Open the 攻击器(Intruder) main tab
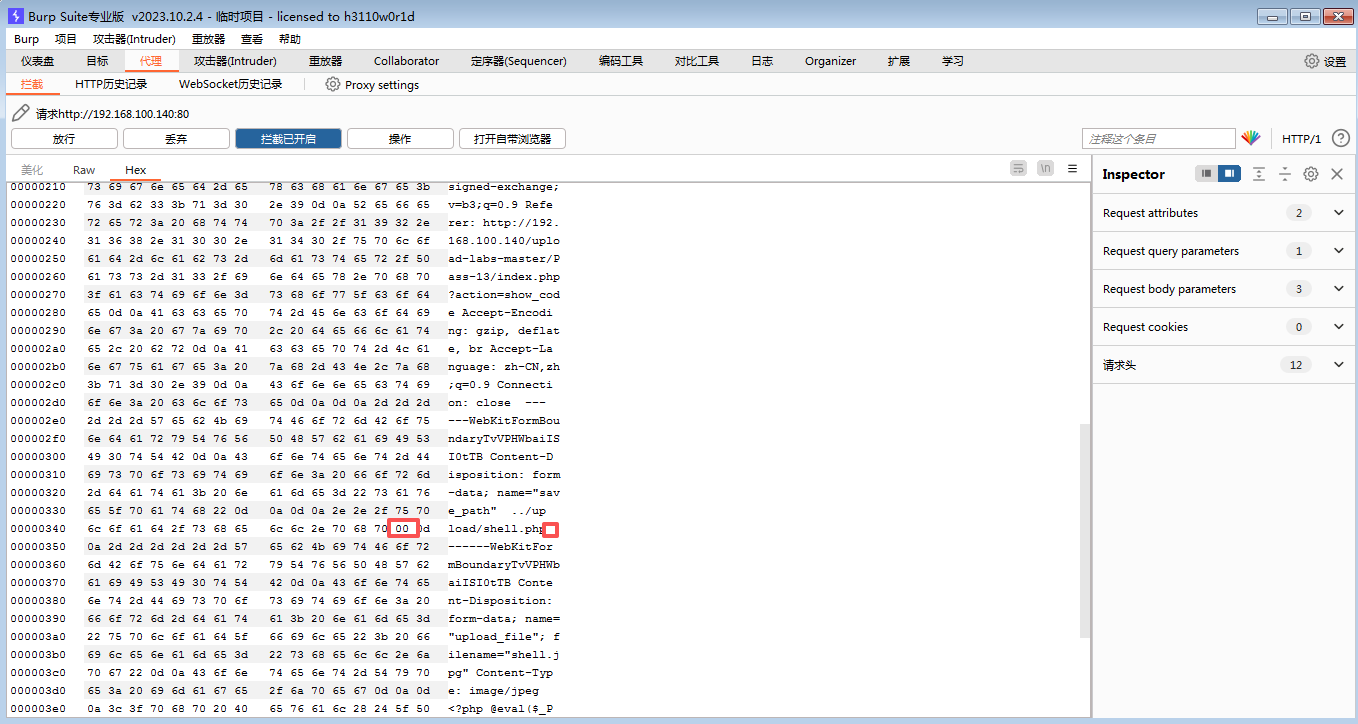Image resolution: width=1358 pixels, height=724 pixels. coord(236,61)
